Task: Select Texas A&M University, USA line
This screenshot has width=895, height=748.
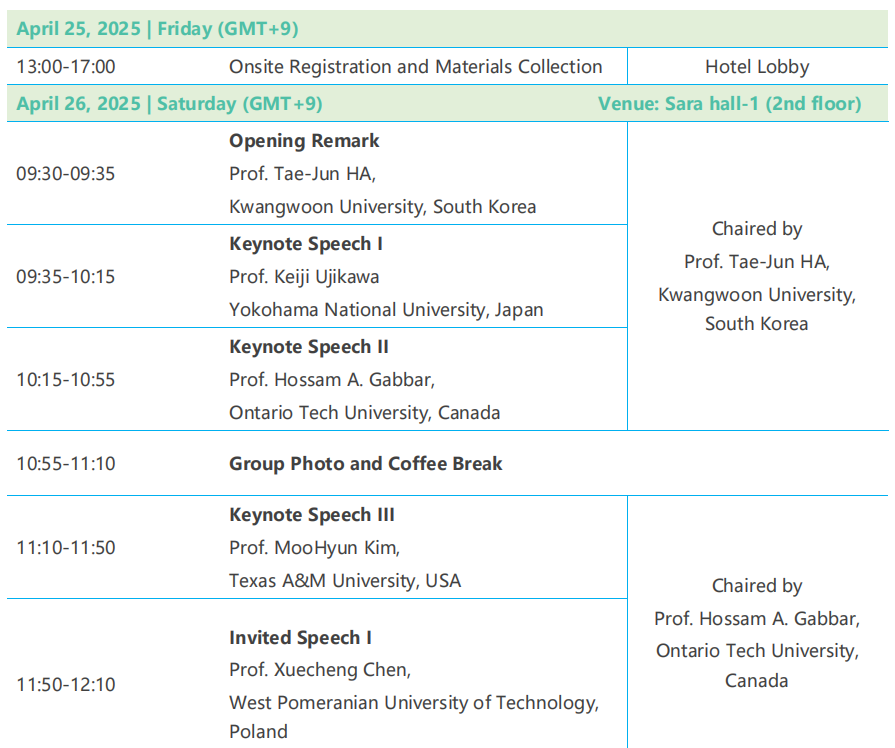Action: [345, 581]
